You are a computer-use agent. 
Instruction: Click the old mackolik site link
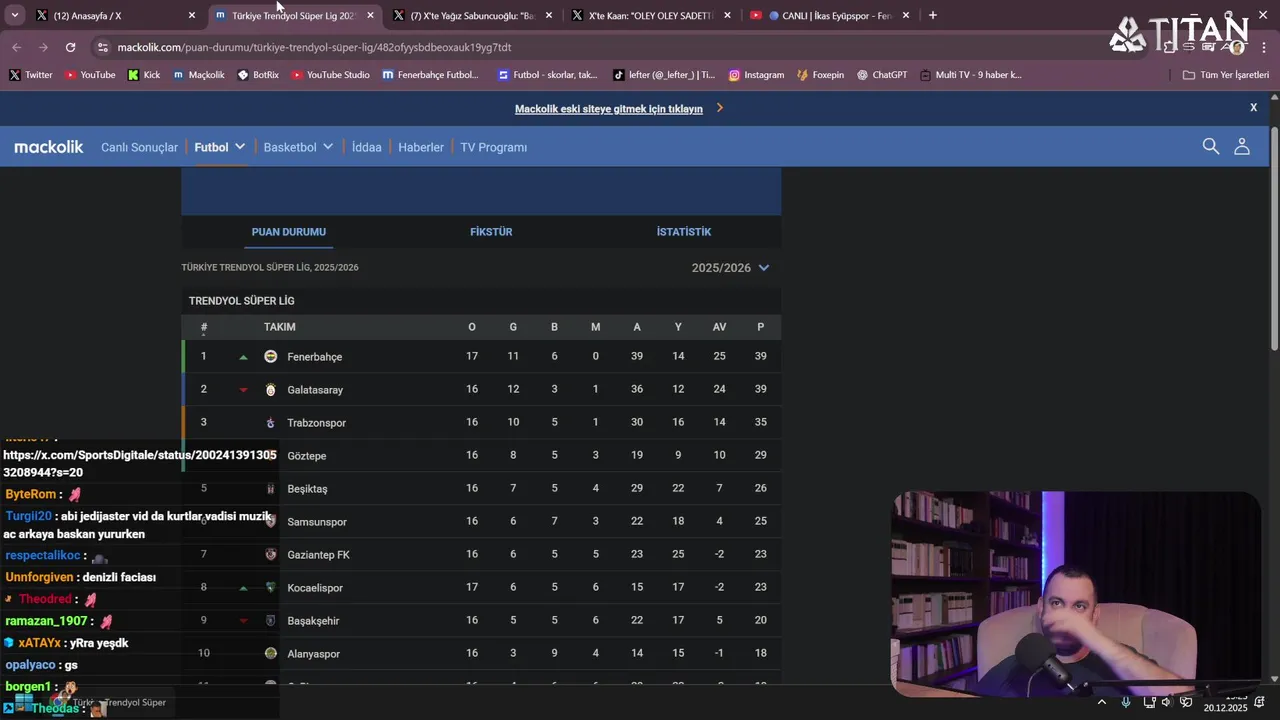[609, 109]
